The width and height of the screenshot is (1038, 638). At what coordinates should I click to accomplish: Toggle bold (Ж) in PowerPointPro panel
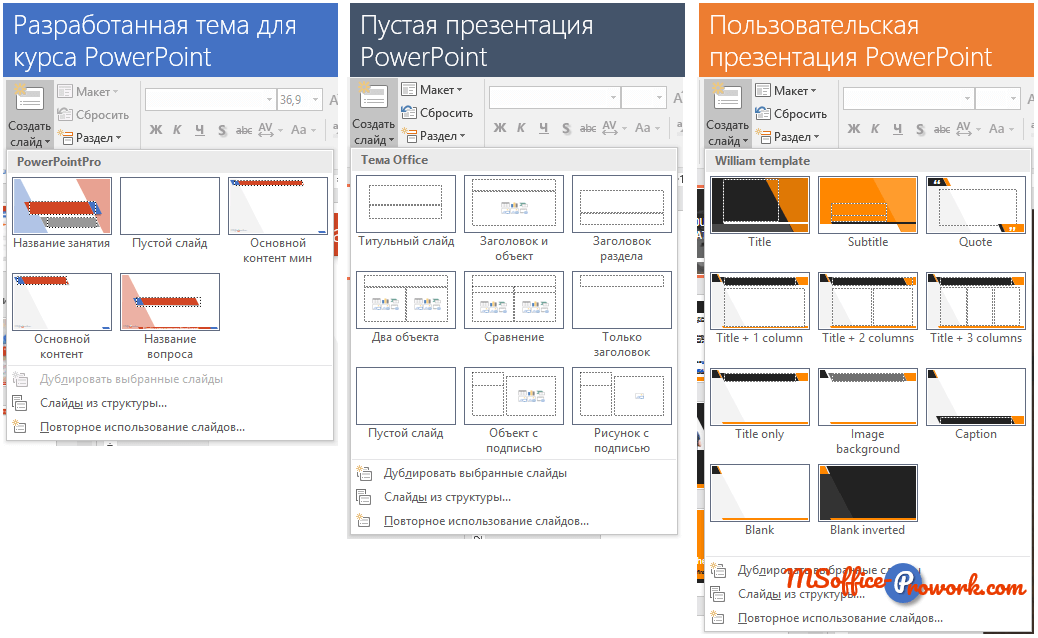(156, 130)
